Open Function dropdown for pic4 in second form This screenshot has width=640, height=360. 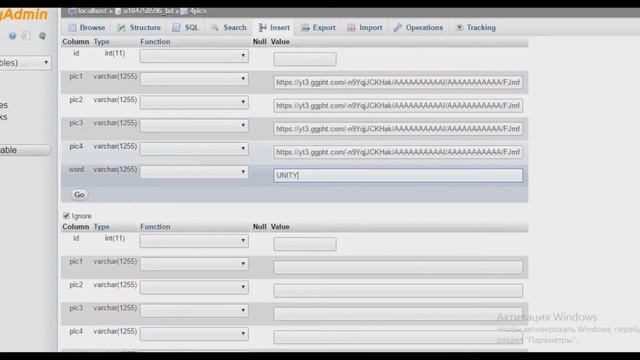coord(194,334)
